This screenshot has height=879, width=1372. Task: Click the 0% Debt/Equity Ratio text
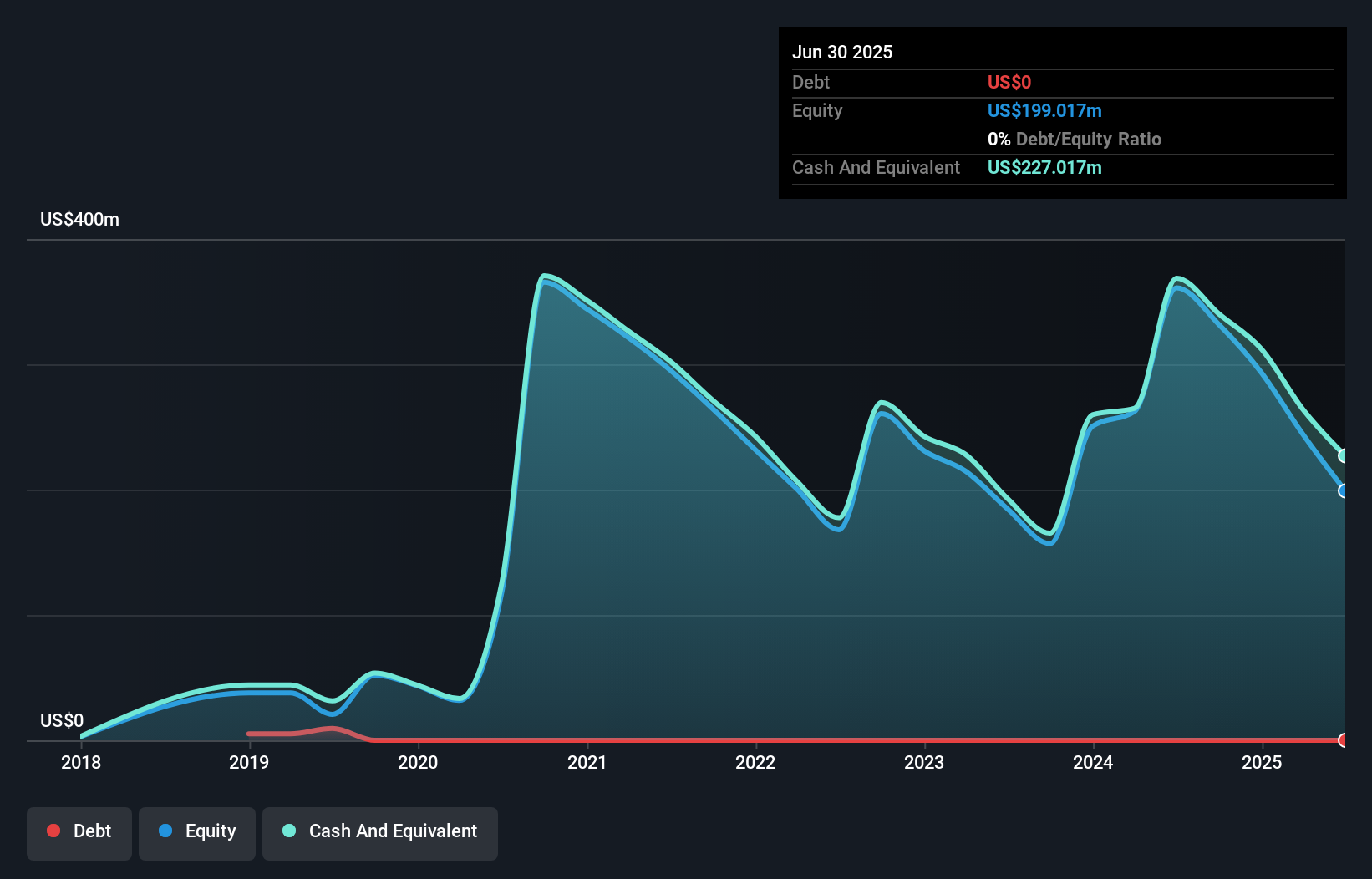coord(1075,139)
